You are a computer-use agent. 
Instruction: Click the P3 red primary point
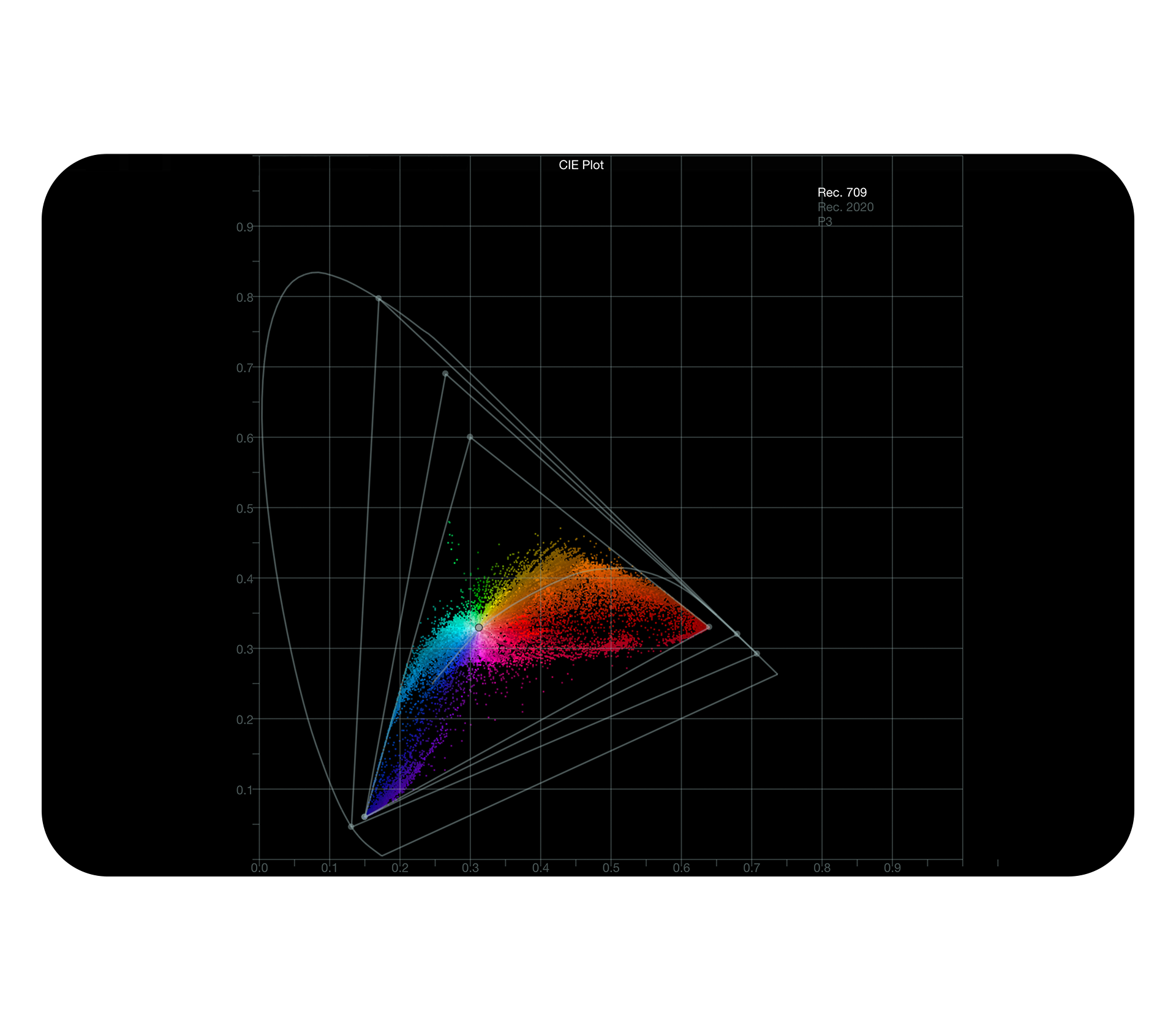(x=737, y=634)
